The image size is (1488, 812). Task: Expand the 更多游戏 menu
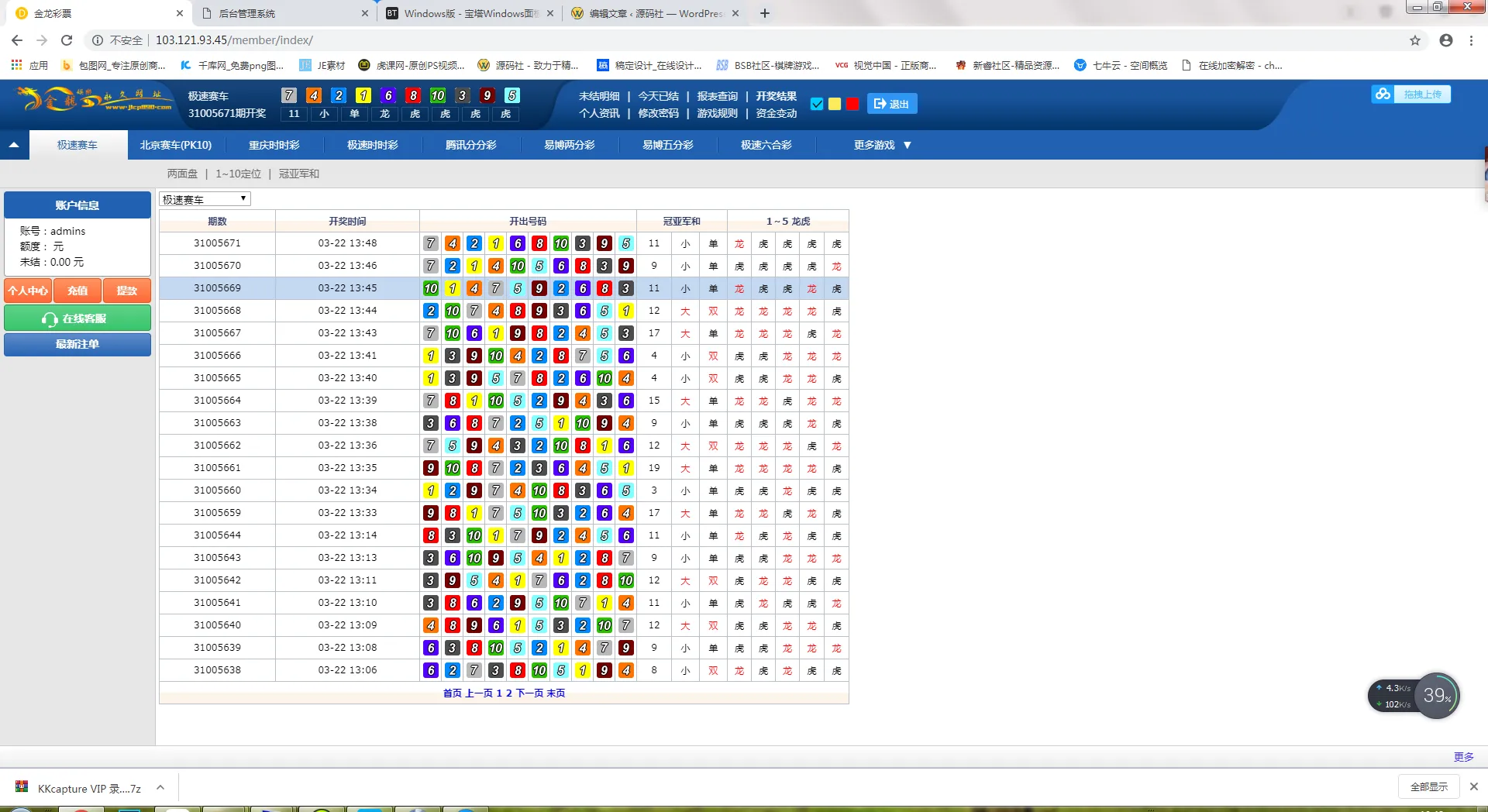point(882,145)
